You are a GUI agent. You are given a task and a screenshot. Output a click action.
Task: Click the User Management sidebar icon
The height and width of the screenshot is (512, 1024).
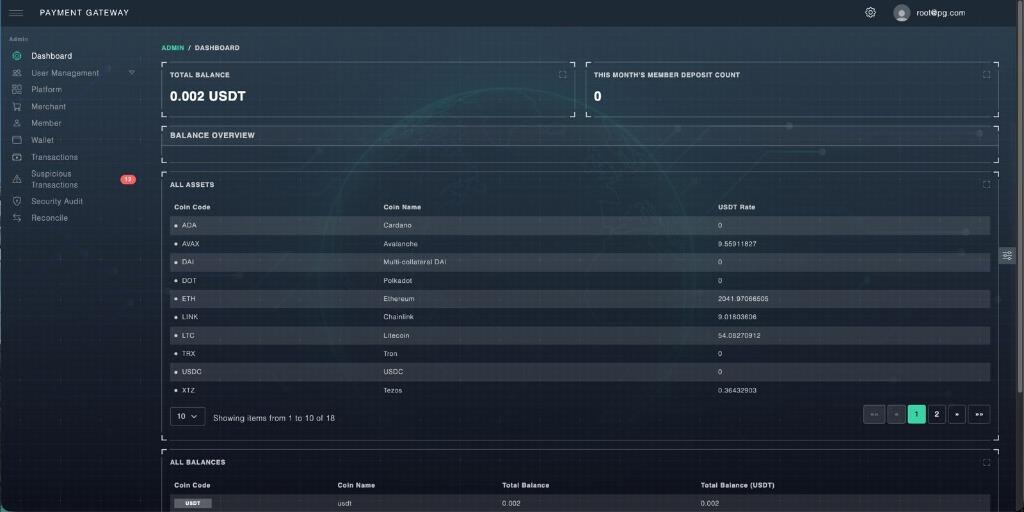17,73
